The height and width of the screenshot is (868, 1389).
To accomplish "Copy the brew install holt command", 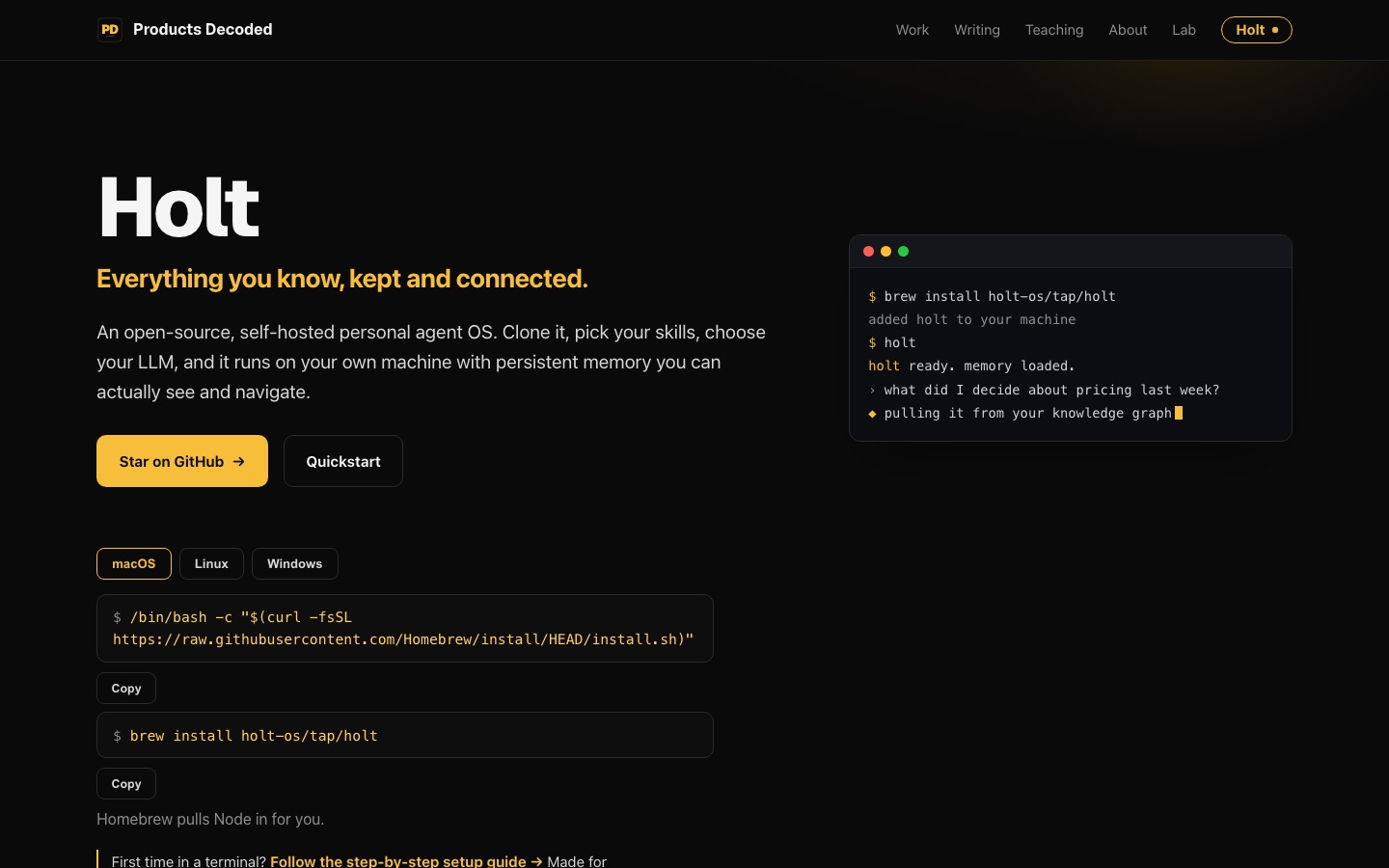I will pos(126,784).
